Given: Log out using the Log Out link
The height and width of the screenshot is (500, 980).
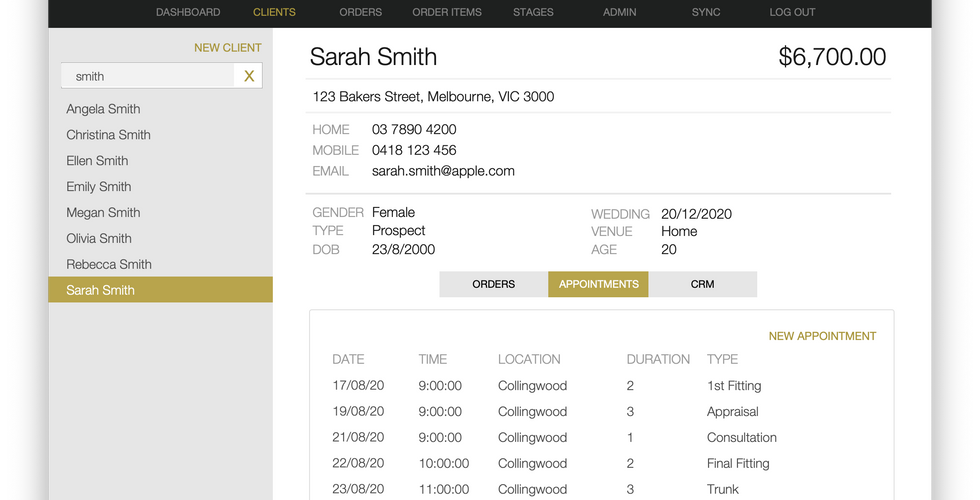Looking at the screenshot, I should point(792,12).
